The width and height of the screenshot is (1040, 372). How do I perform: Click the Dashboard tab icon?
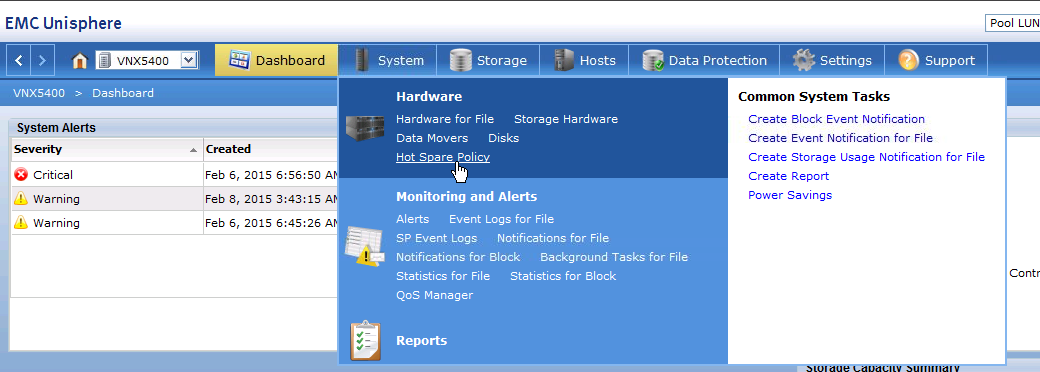point(239,60)
